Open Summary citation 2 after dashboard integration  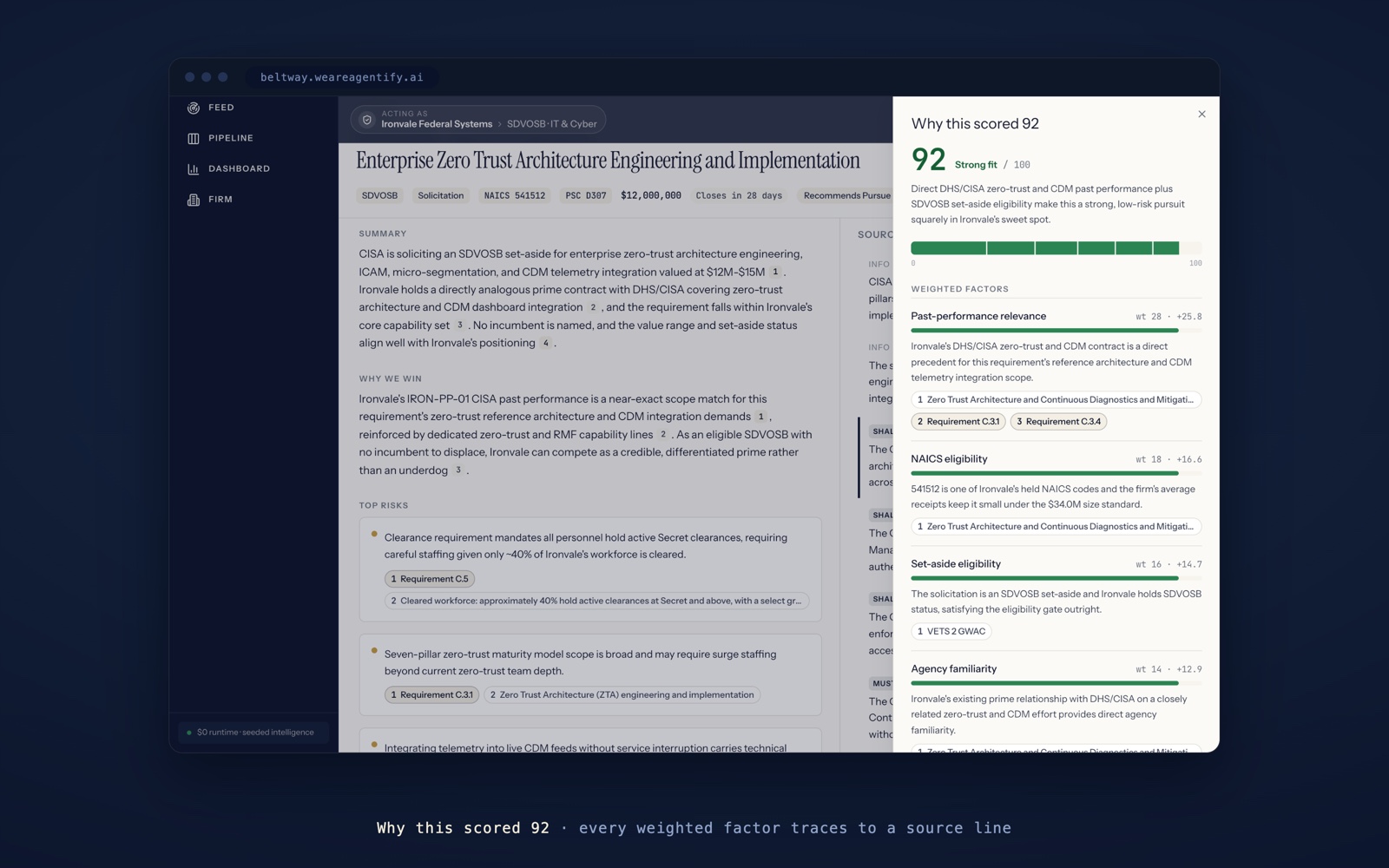[x=593, y=307]
